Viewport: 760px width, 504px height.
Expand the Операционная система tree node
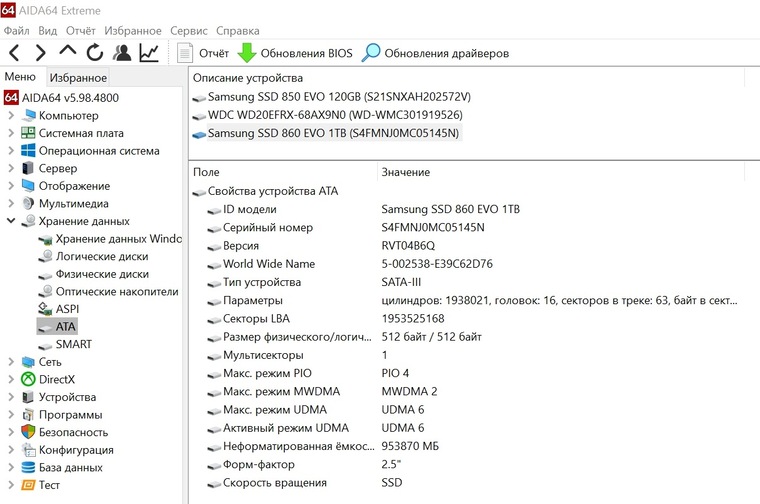point(11,151)
